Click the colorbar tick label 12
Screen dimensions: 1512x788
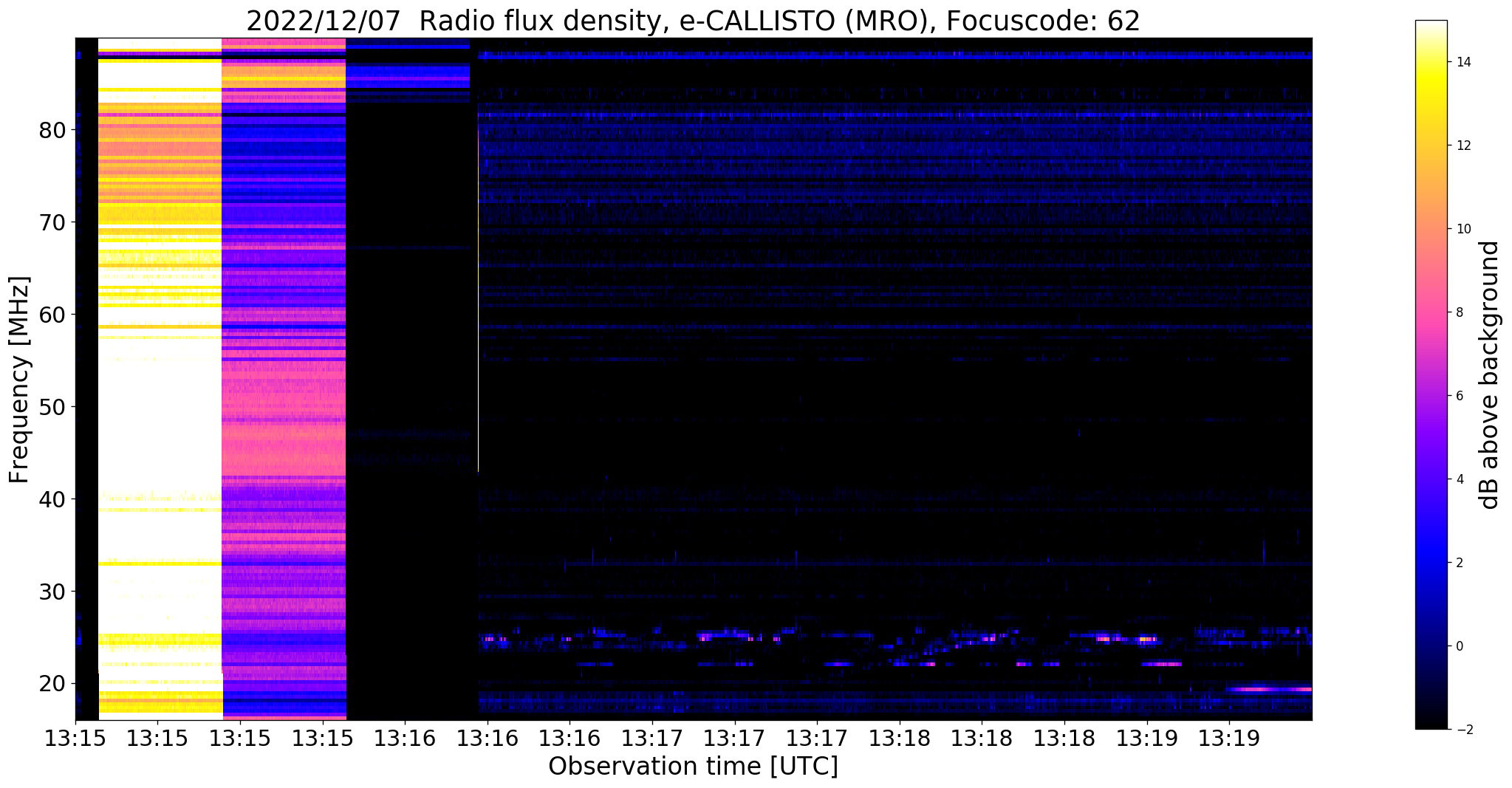click(1463, 146)
